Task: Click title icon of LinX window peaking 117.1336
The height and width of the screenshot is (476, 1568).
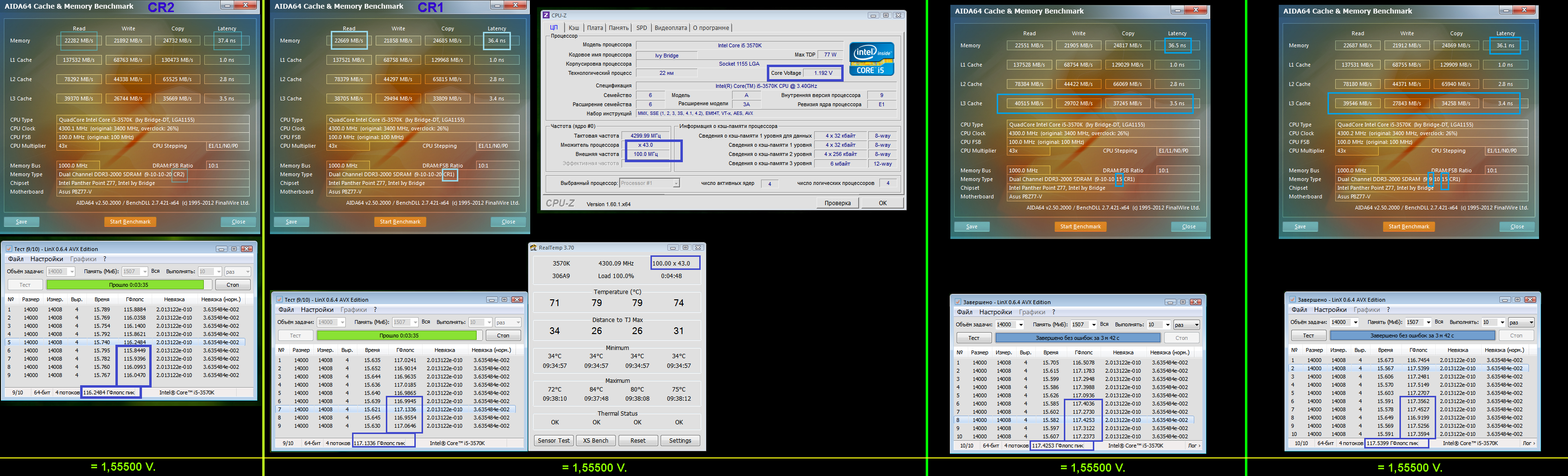Action: pos(280,299)
